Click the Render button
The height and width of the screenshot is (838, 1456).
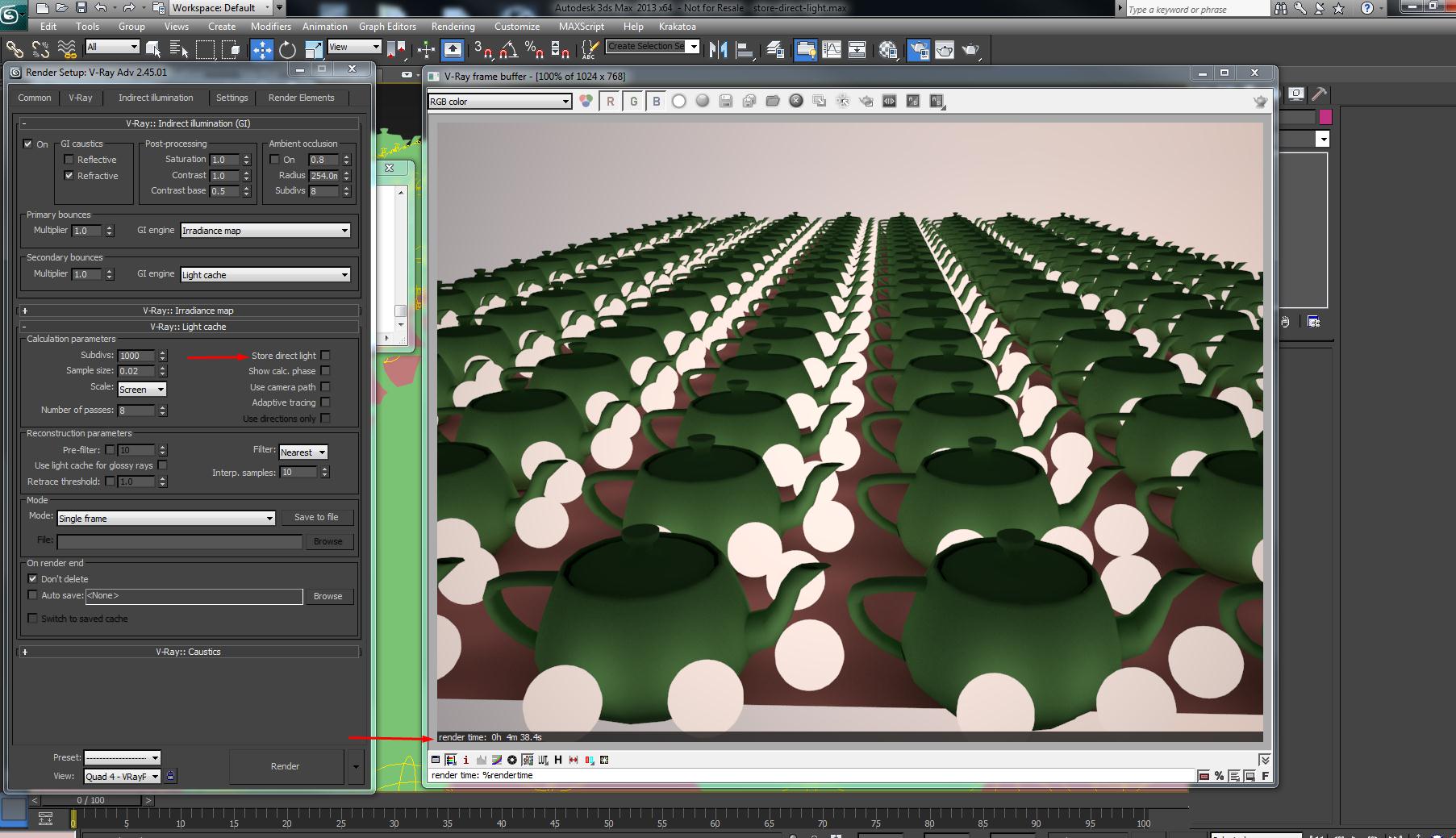[286, 766]
